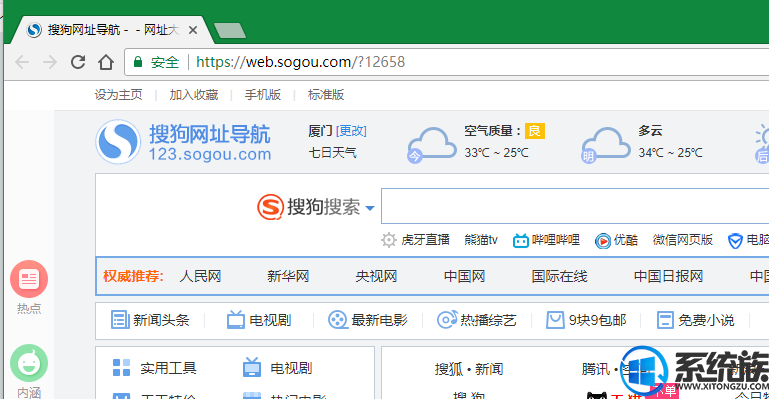This screenshot has width=769, height=399.
Task: Switch to 标准版 version
Action: [326, 95]
